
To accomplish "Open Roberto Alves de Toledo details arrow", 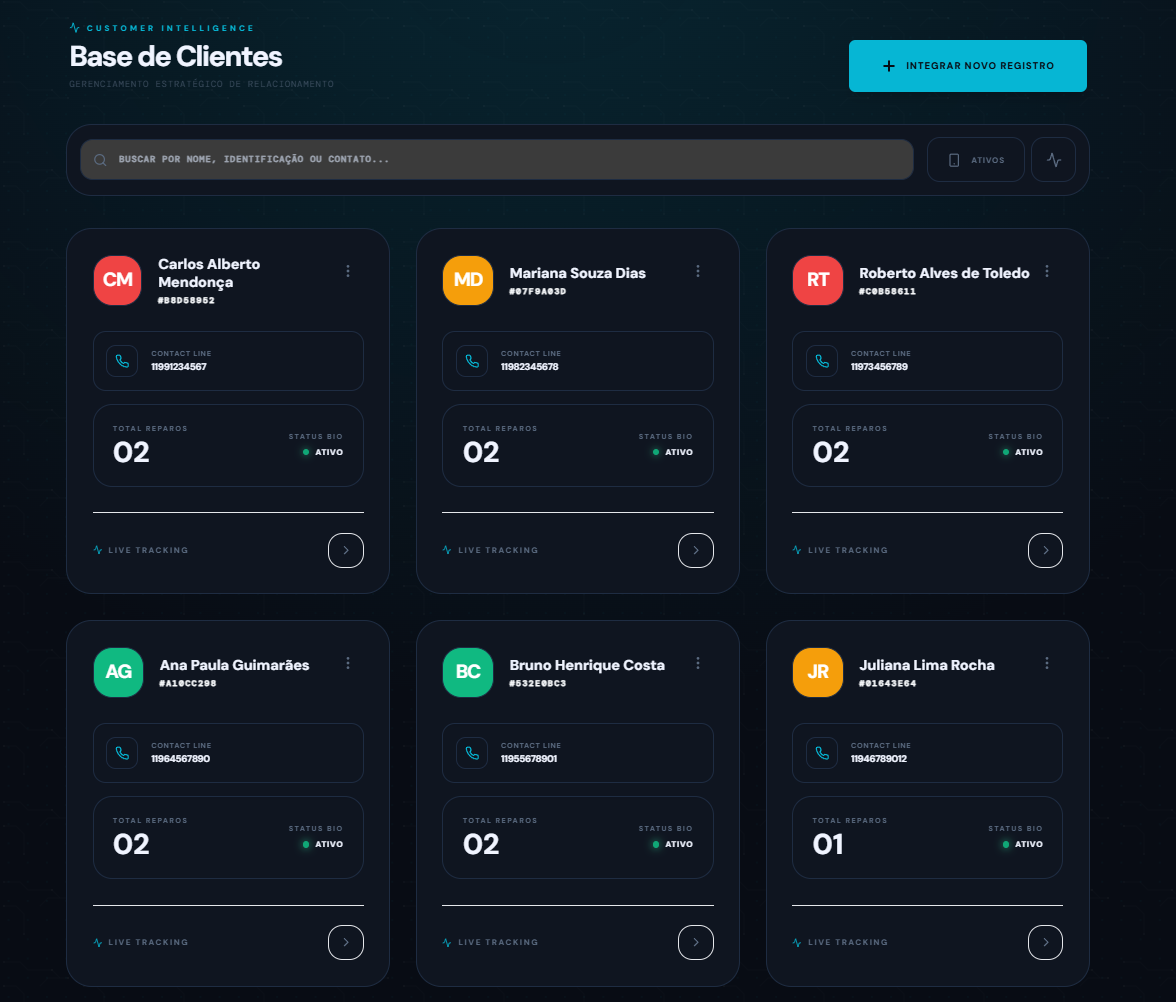I will (x=1046, y=550).
